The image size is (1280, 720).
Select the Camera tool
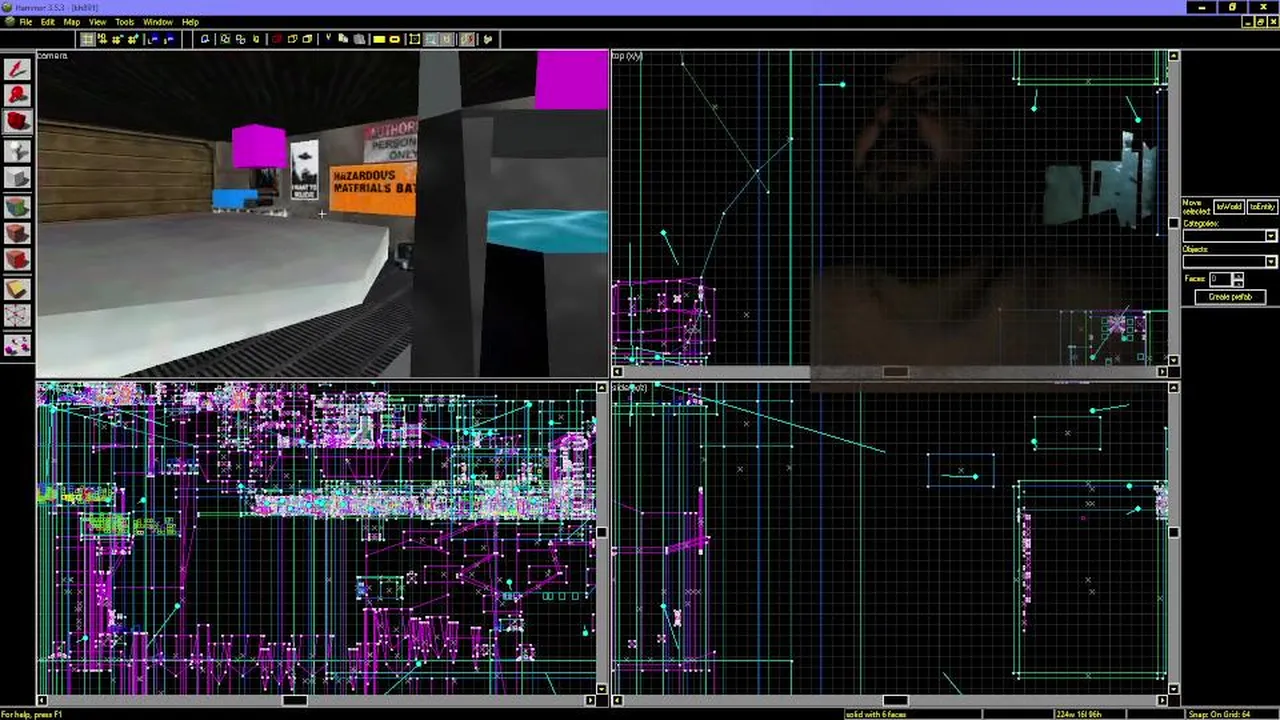tap(17, 122)
